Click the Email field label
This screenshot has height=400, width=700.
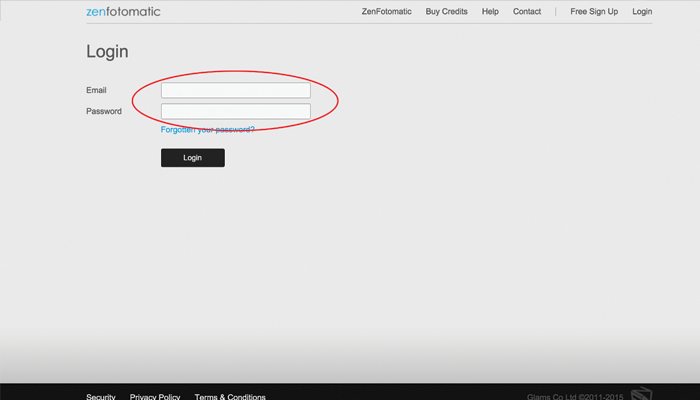[97, 91]
